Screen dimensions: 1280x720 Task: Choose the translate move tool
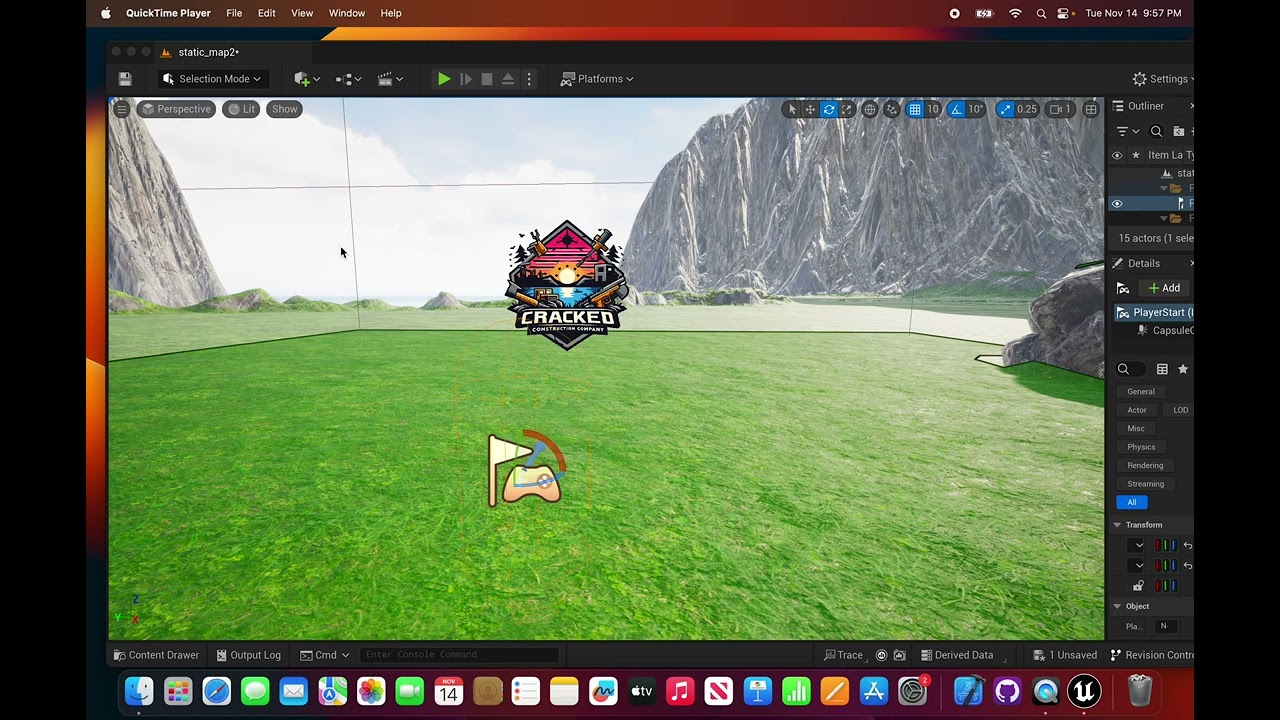click(810, 109)
